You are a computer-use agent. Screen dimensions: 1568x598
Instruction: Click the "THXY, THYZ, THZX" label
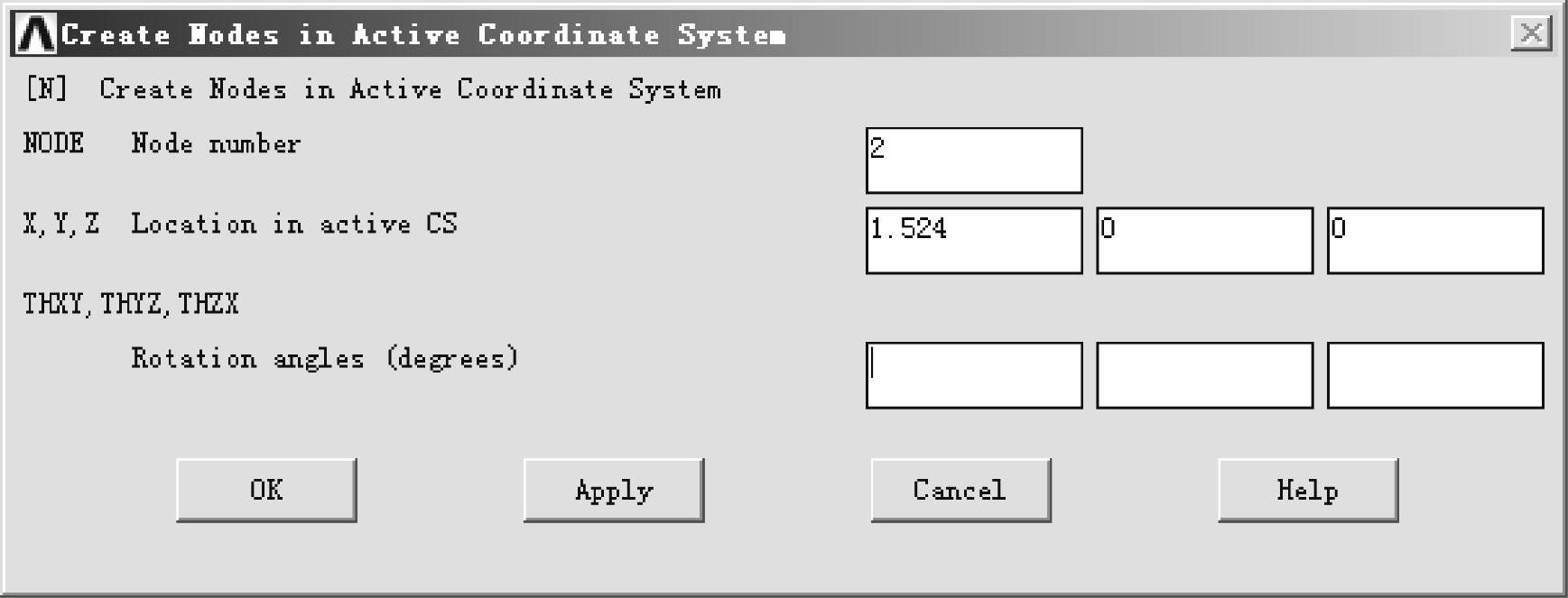click(131, 304)
